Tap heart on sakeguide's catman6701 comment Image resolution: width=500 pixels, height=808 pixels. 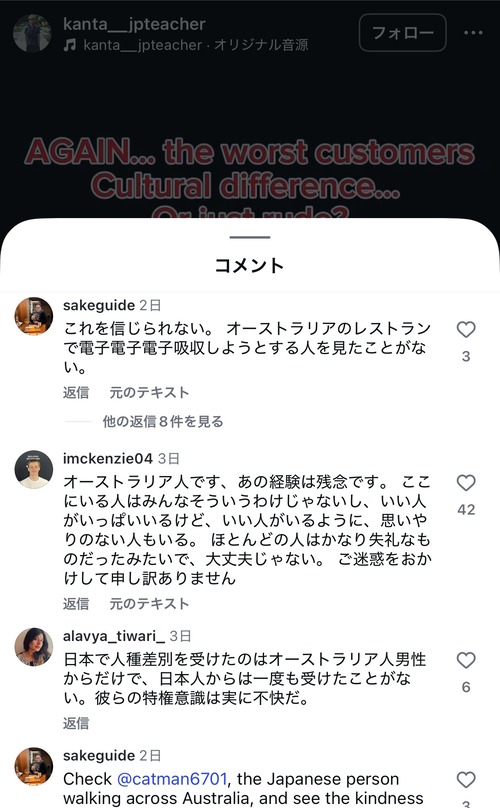point(466,780)
